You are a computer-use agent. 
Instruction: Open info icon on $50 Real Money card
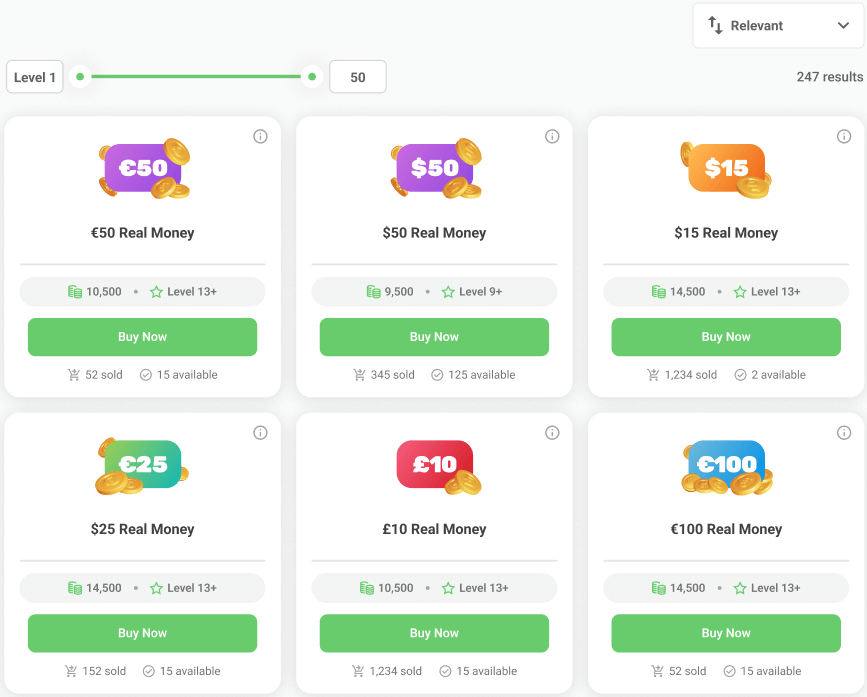[x=552, y=137]
